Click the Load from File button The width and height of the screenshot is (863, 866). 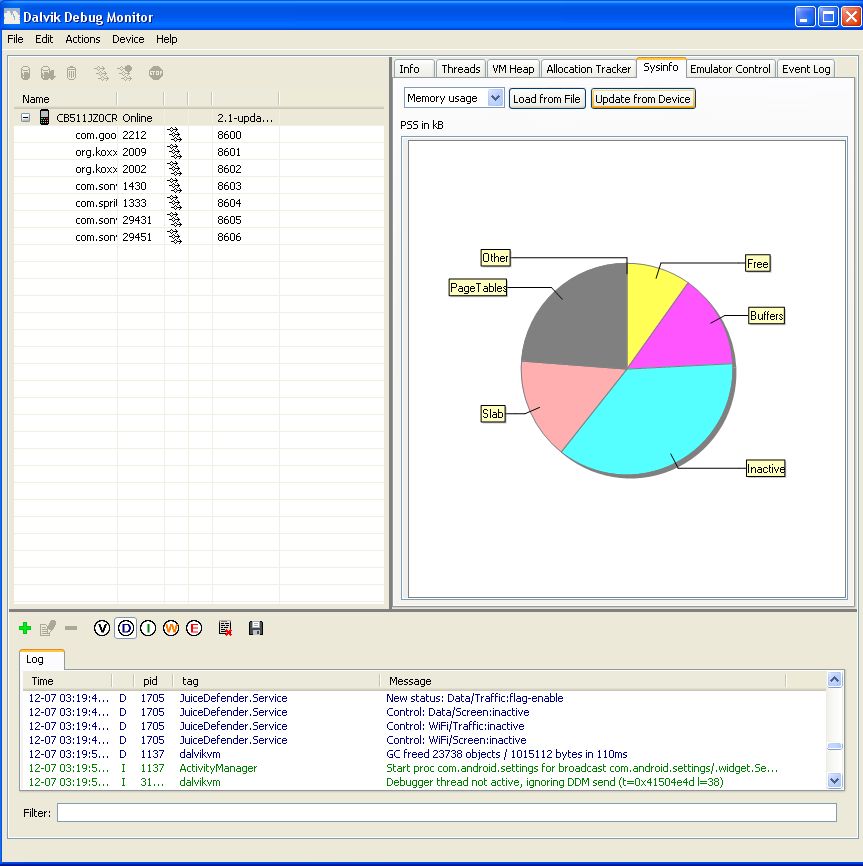[546, 99]
